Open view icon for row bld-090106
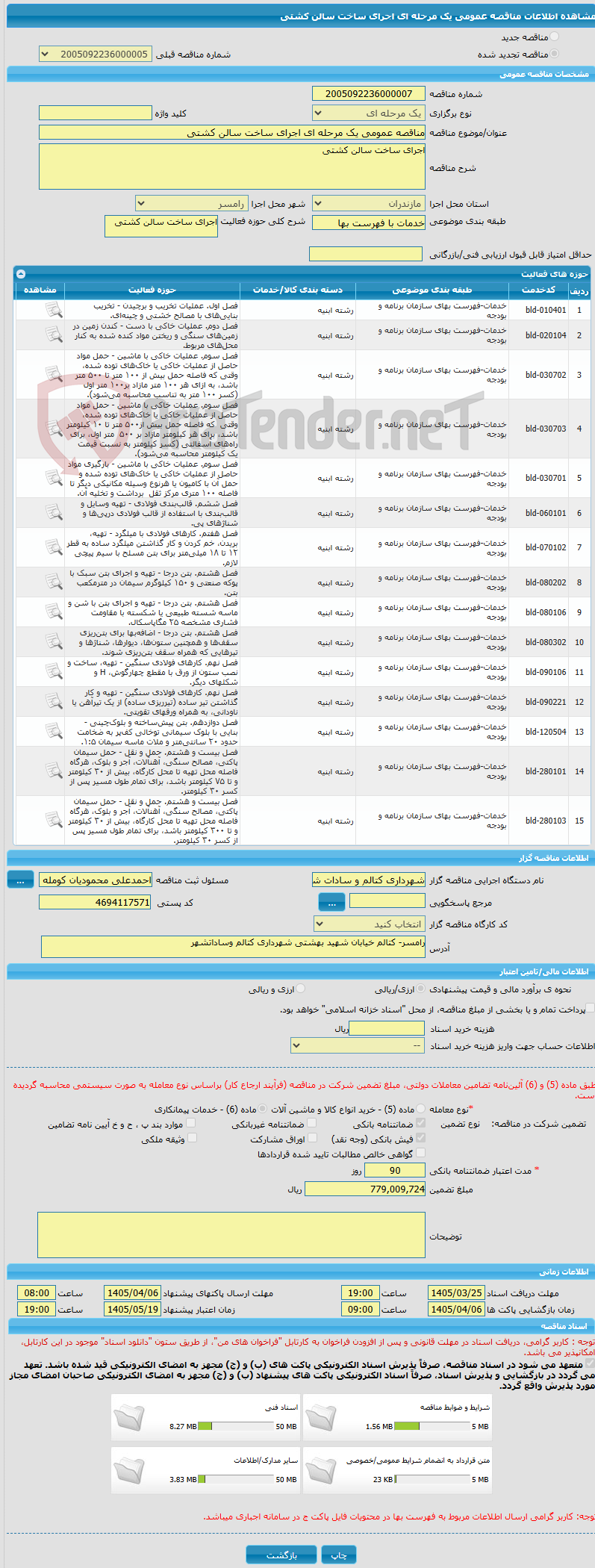The height and width of the screenshot is (1568, 595). [54, 672]
